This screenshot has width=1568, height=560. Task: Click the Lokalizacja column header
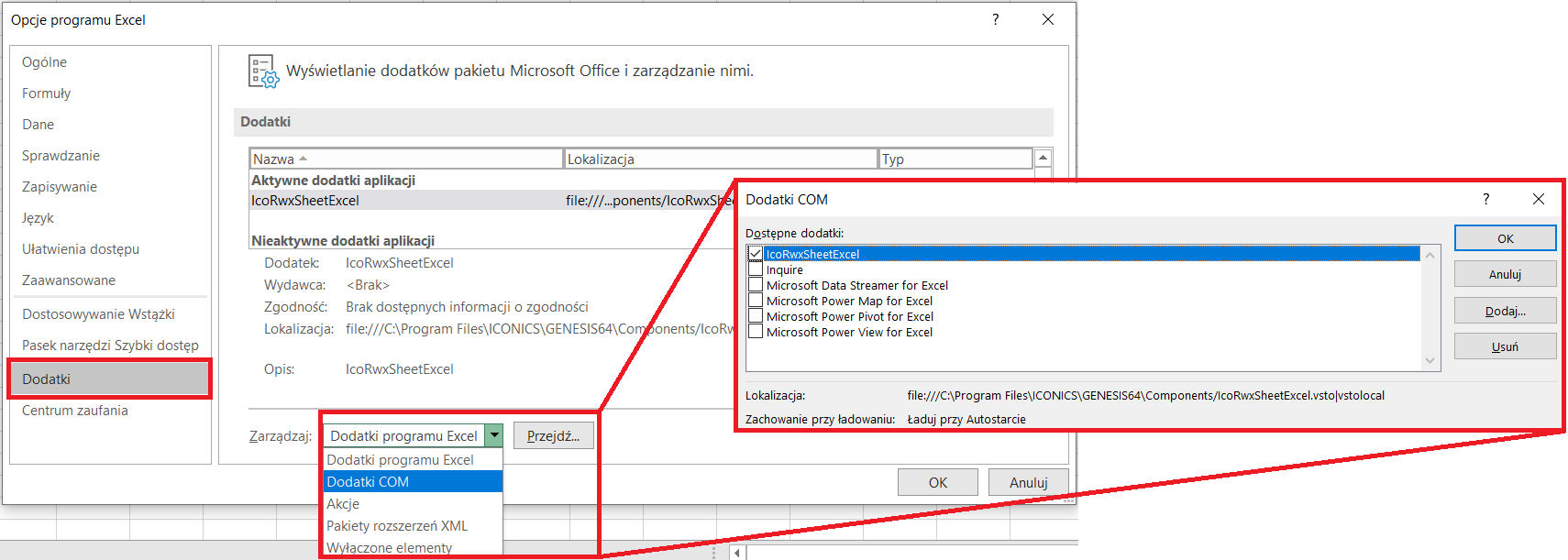click(x=721, y=159)
